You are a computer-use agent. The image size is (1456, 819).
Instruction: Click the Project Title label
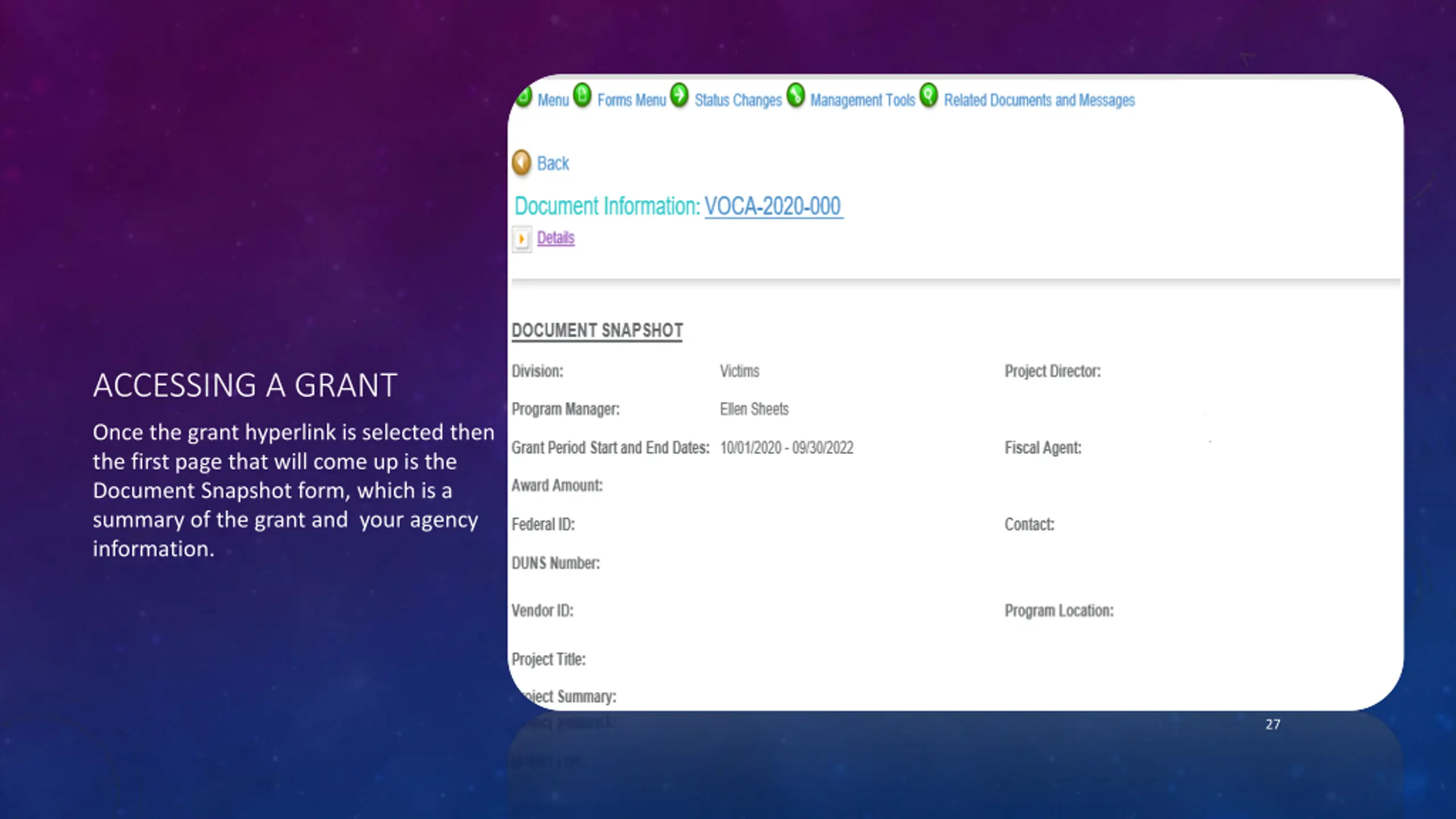(x=548, y=659)
